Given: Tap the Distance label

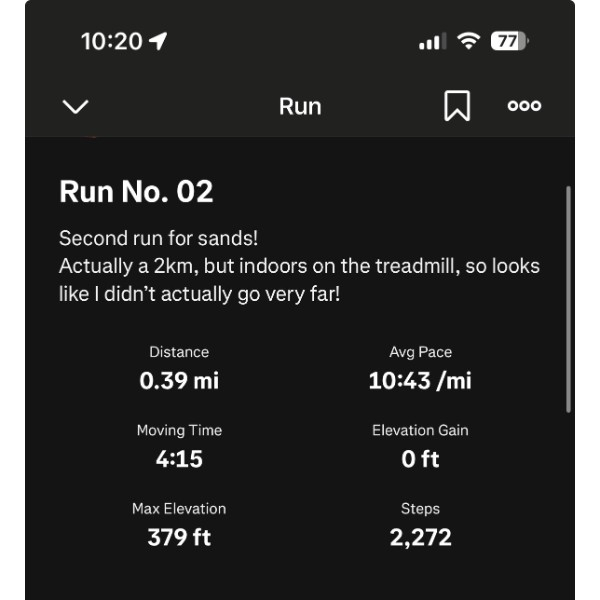Looking at the screenshot, I should pos(179,352).
